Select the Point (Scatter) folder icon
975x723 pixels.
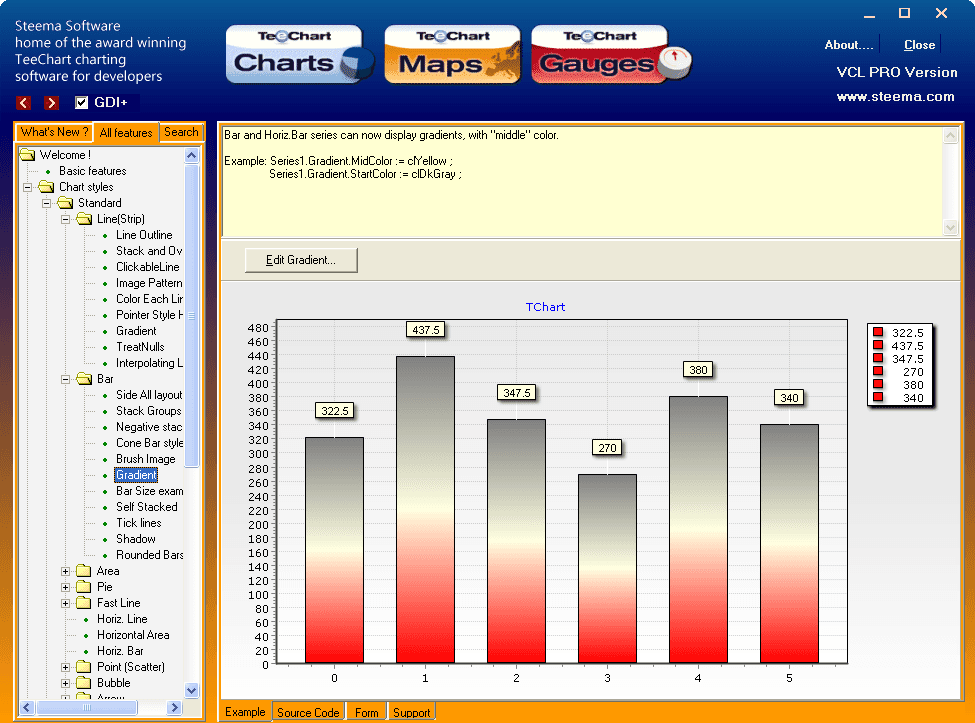coord(84,667)
